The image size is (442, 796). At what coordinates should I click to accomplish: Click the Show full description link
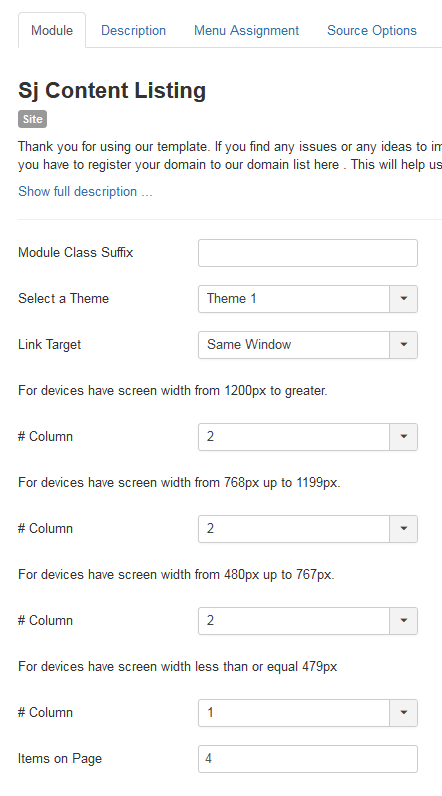(85, 191)
